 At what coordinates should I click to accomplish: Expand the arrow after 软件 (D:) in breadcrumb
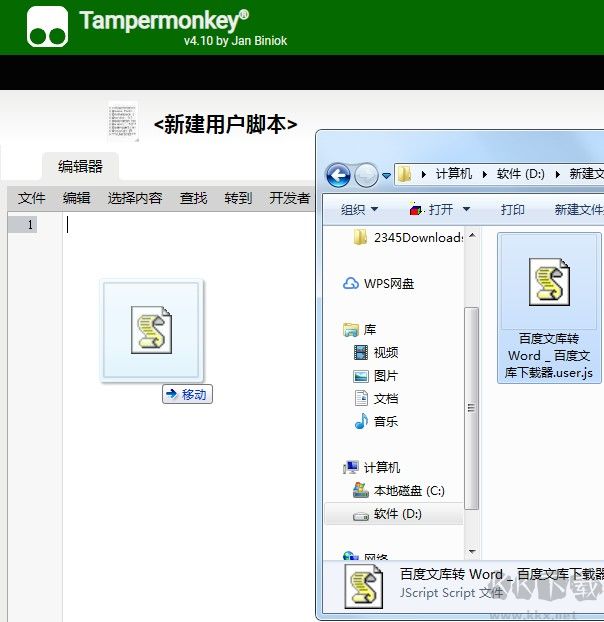coord(558,175)
